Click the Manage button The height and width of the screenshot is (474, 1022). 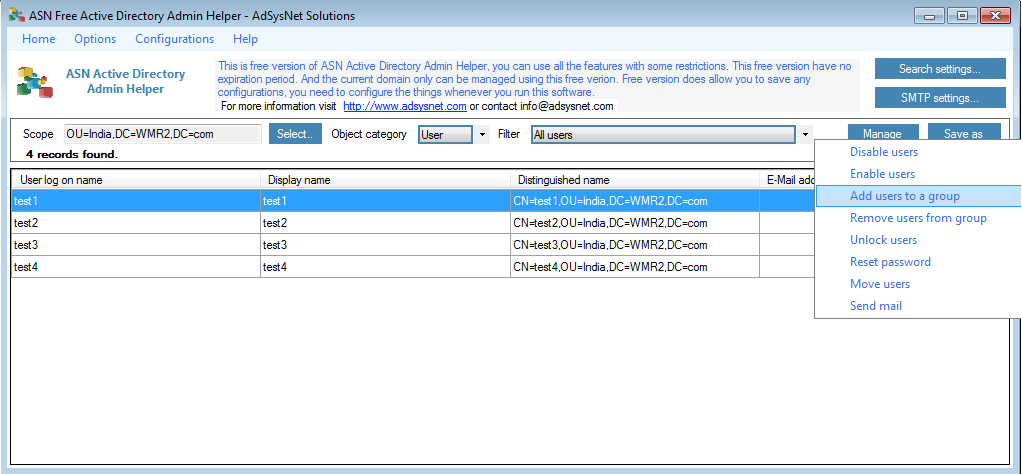tap(883, 134)
